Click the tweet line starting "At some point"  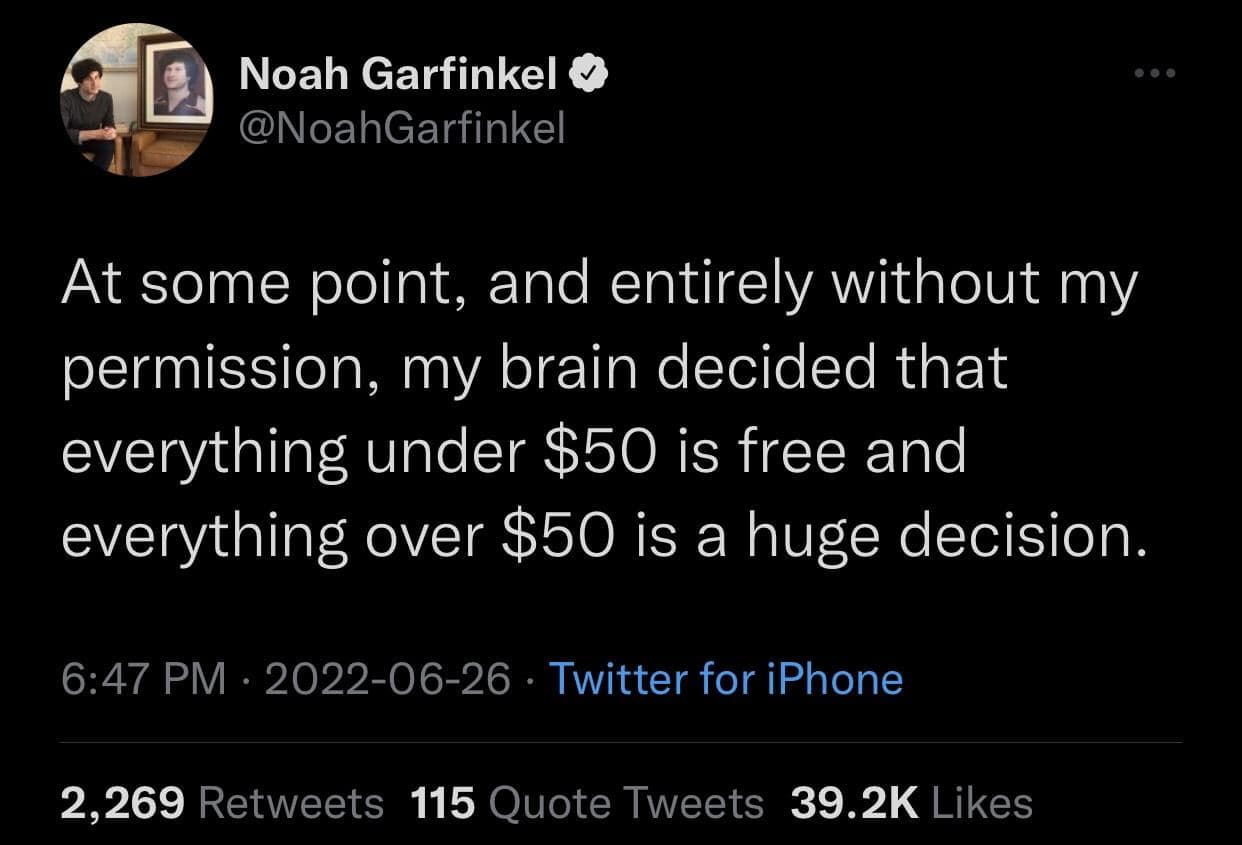(600, 286)
